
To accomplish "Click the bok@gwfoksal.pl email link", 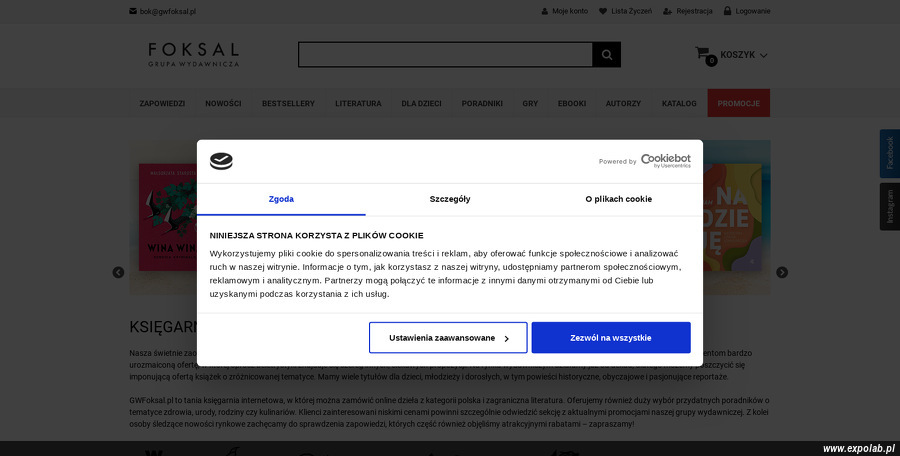I will [x=168, y=11].
